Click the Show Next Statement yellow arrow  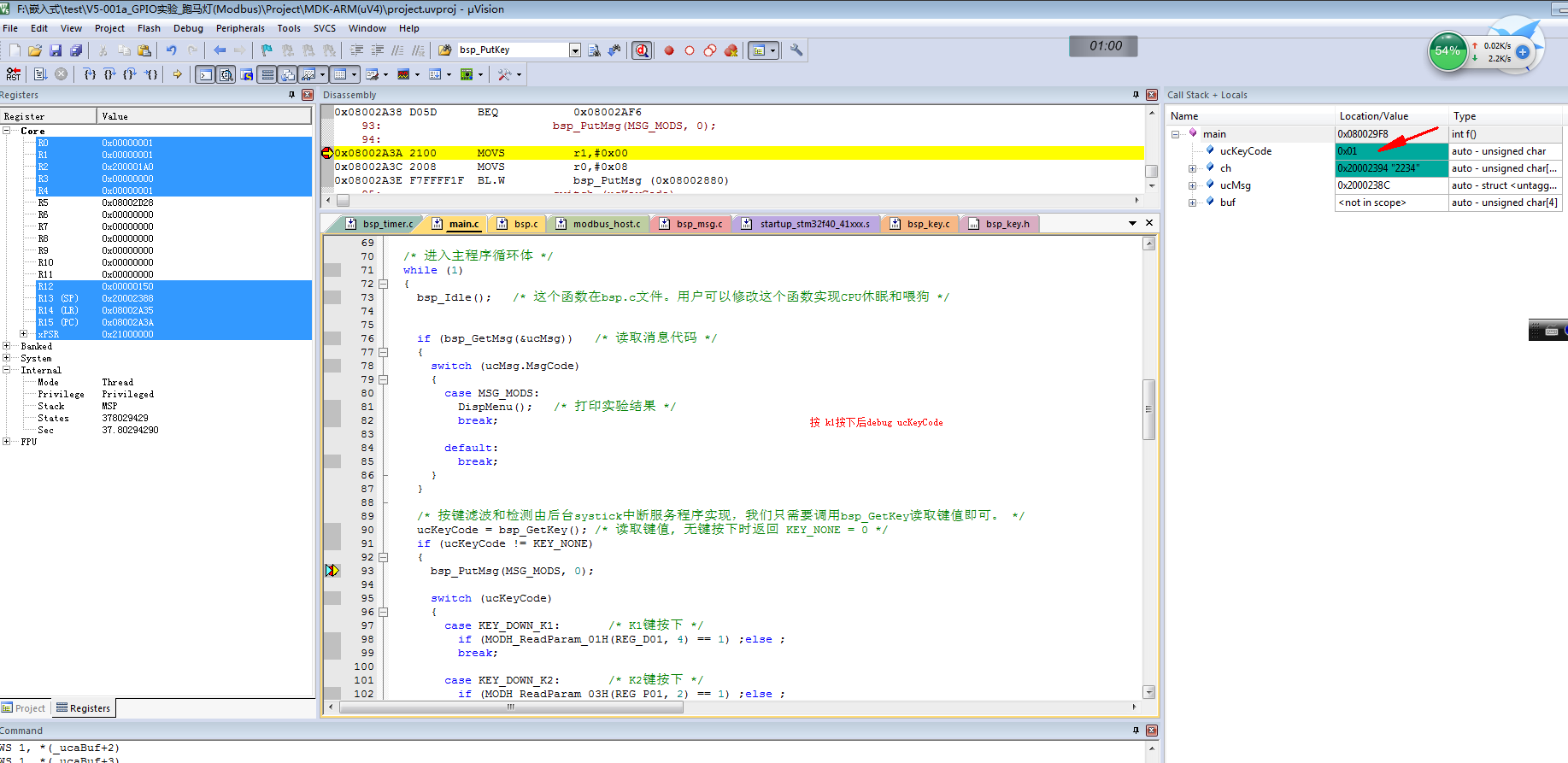pos(177,74)
